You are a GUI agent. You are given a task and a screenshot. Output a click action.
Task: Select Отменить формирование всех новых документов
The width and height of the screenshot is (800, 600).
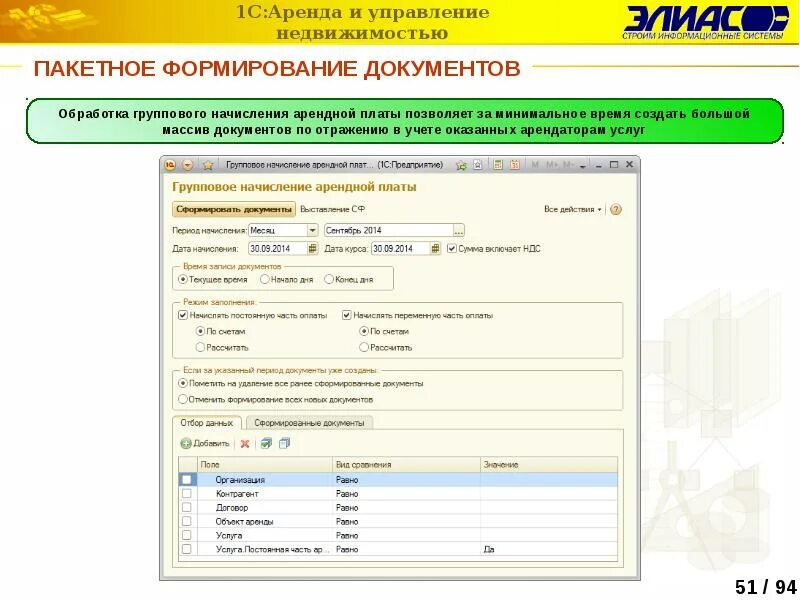[x=183, y=399]
